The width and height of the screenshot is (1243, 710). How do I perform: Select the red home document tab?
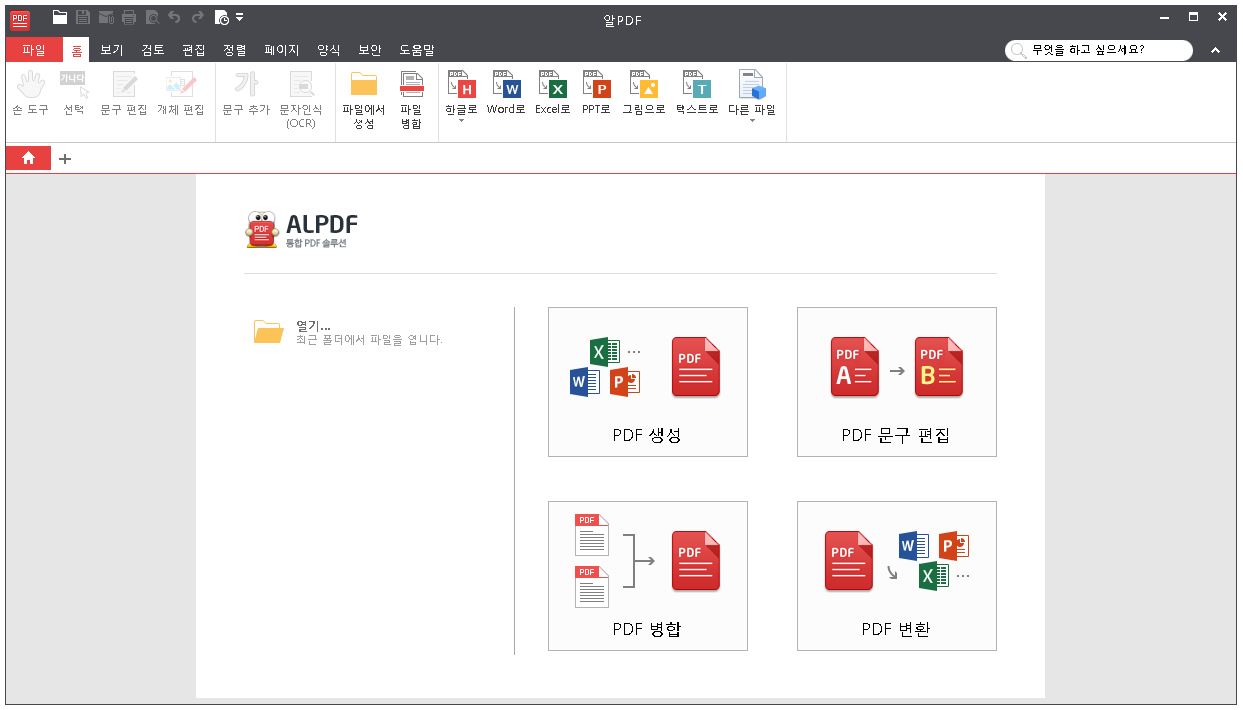coord(28,158)
